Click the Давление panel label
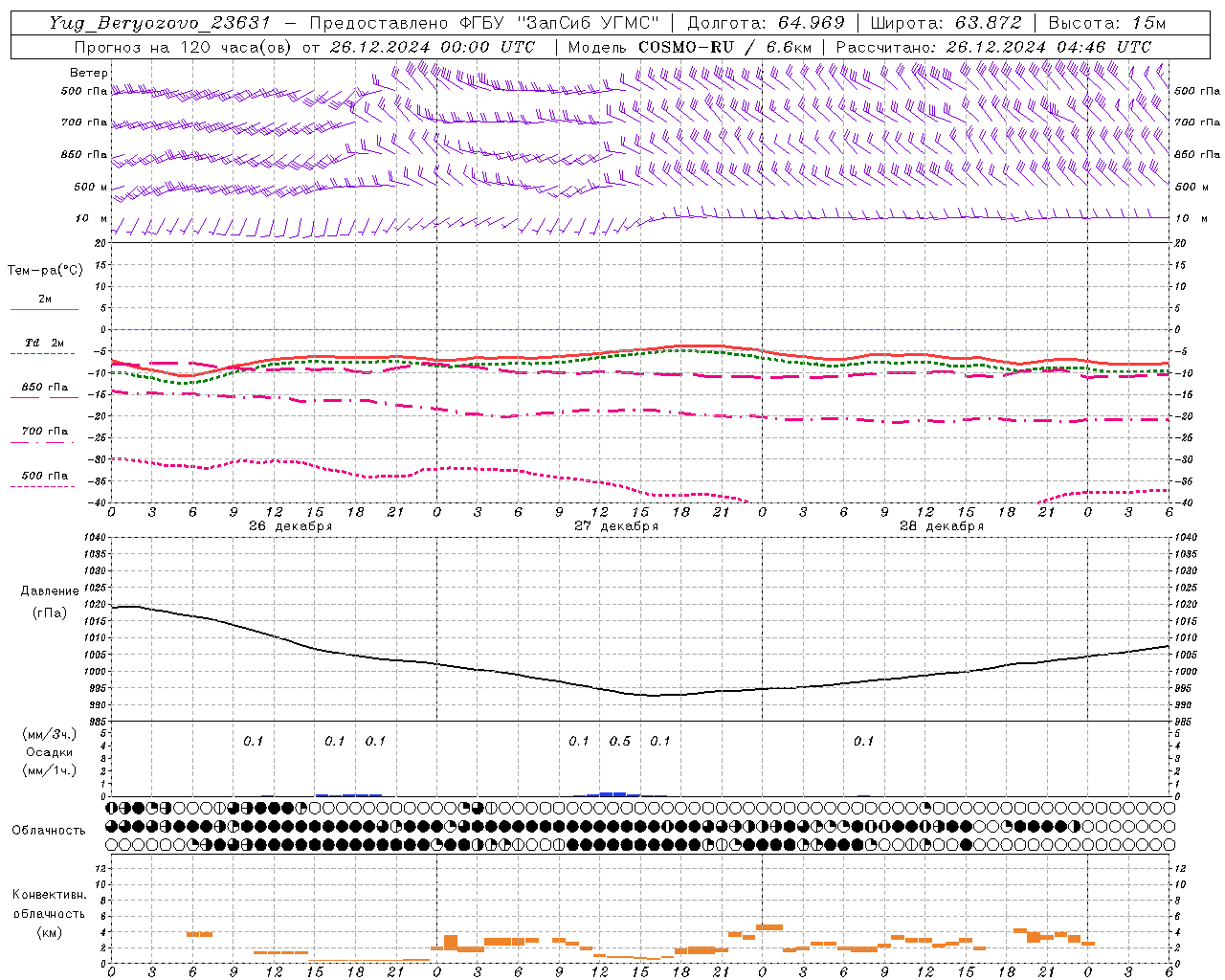This screenshot has height=980, width=1225. (x=50, y=591)
